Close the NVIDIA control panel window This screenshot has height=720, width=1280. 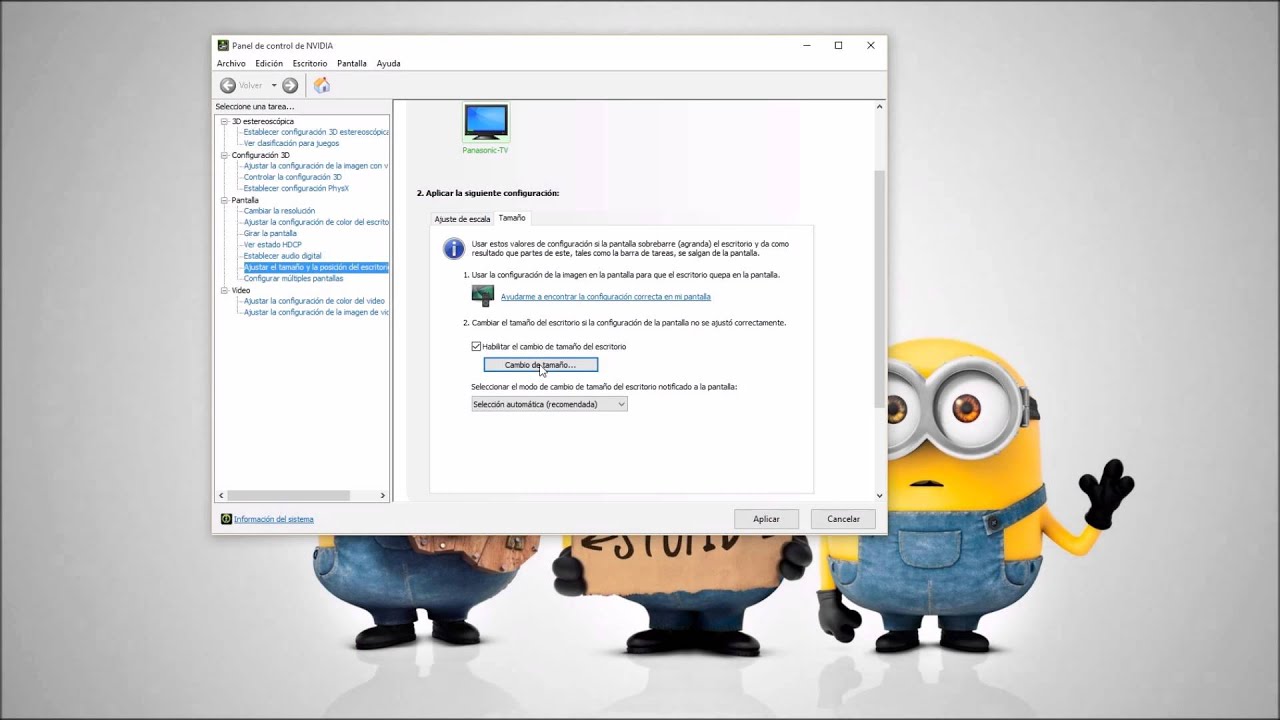pos(870,45)
